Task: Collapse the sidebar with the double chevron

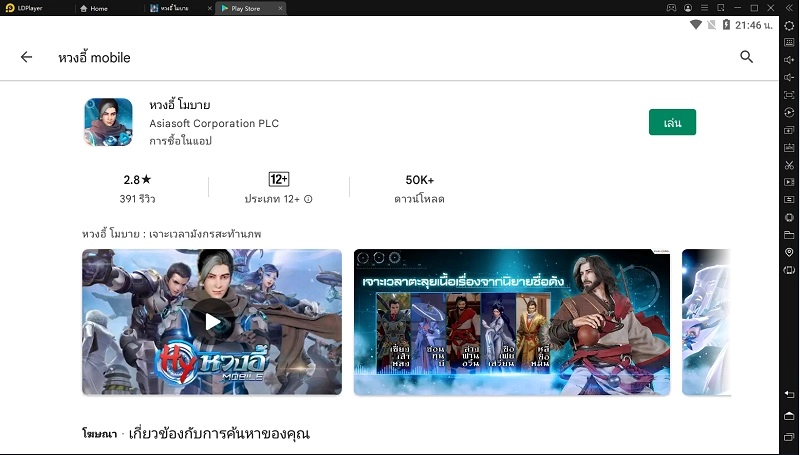Action: (x=789, y=8)
